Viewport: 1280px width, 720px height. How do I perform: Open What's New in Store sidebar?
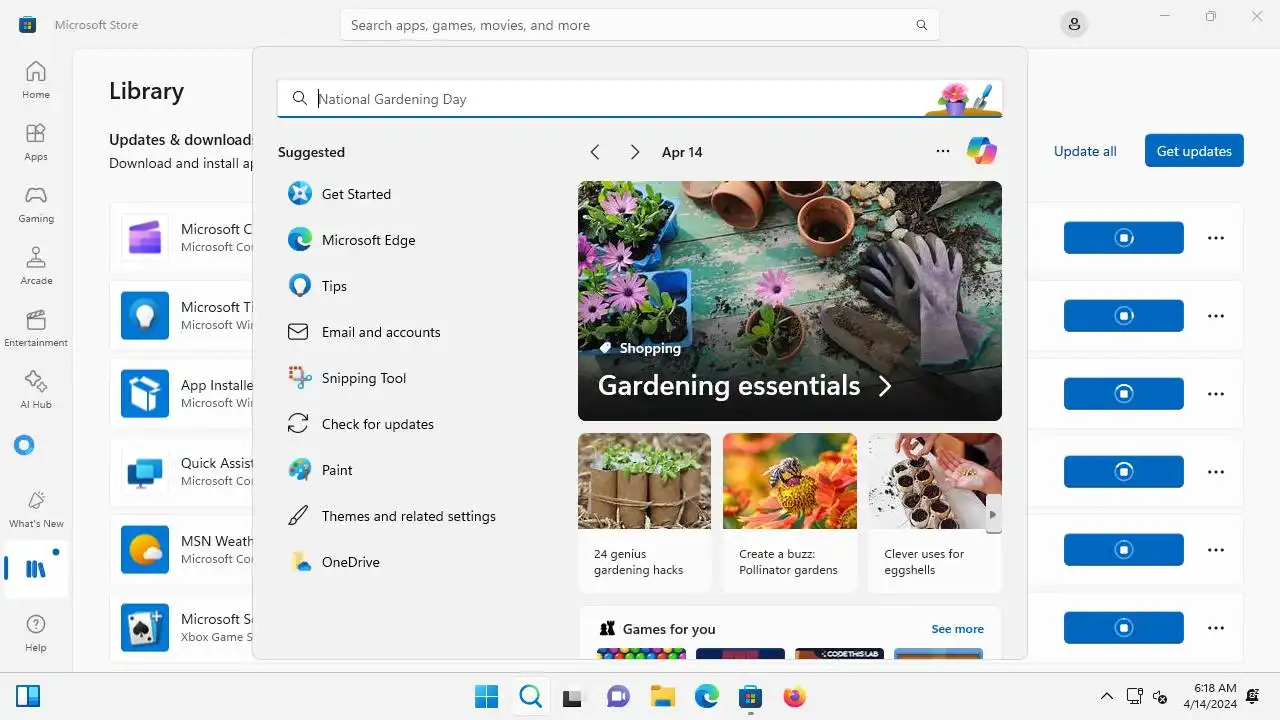[36, 509]
